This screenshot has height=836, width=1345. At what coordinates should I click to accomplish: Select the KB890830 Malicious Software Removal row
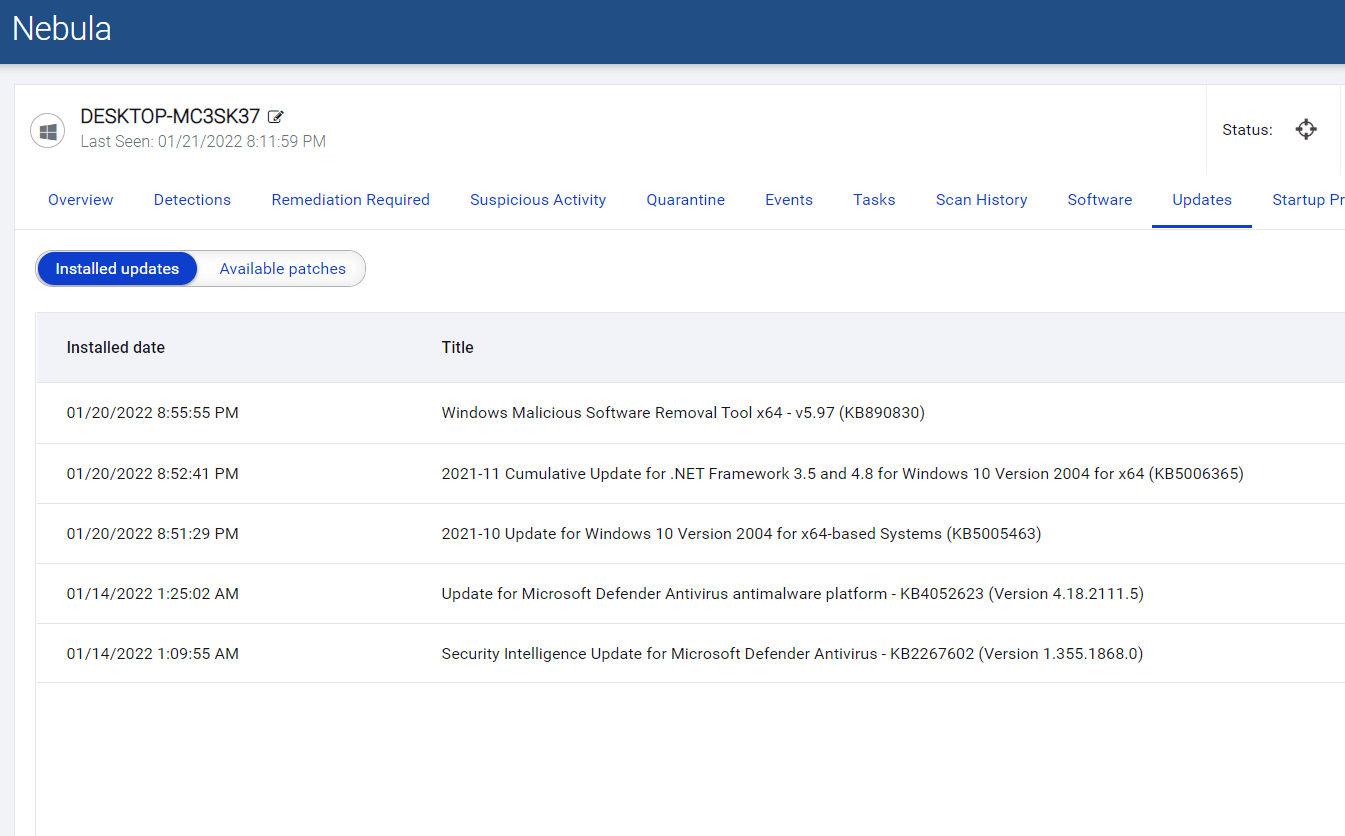point(682,413)
